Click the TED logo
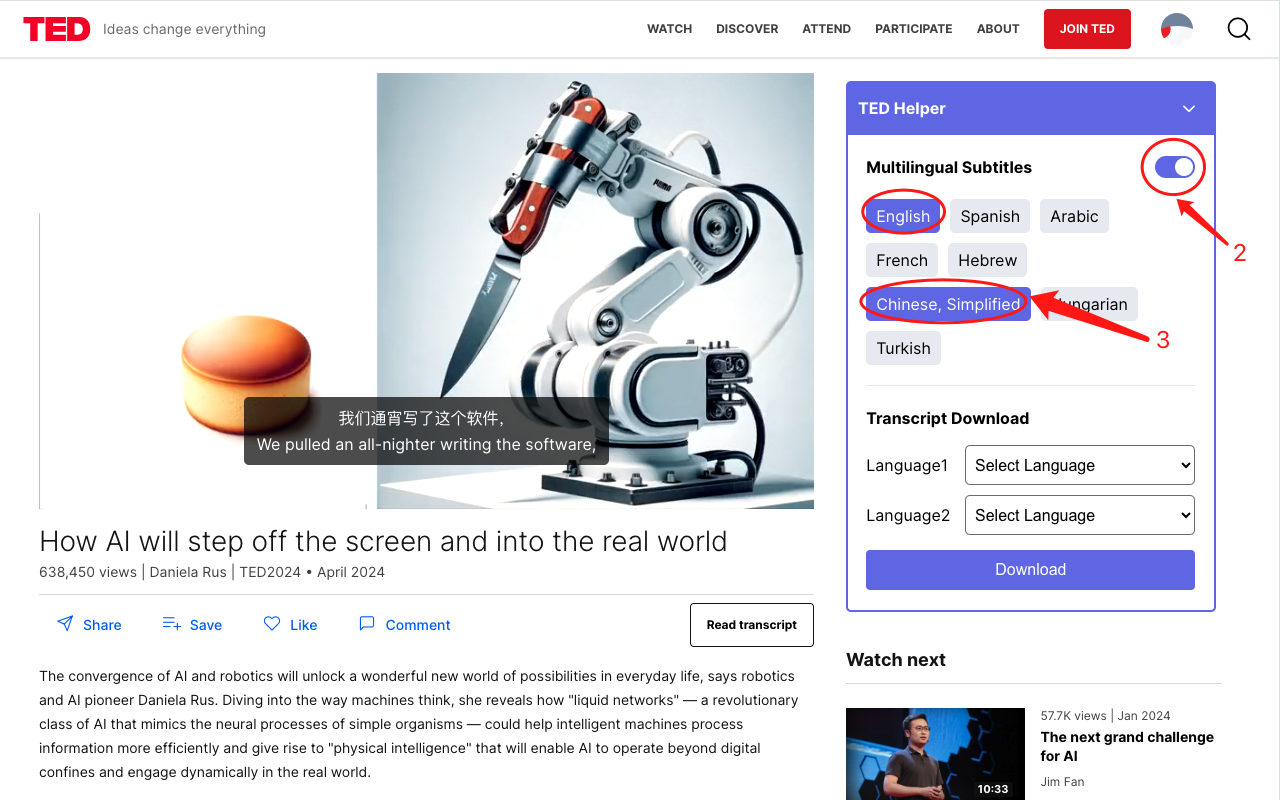 coord(57,29)
